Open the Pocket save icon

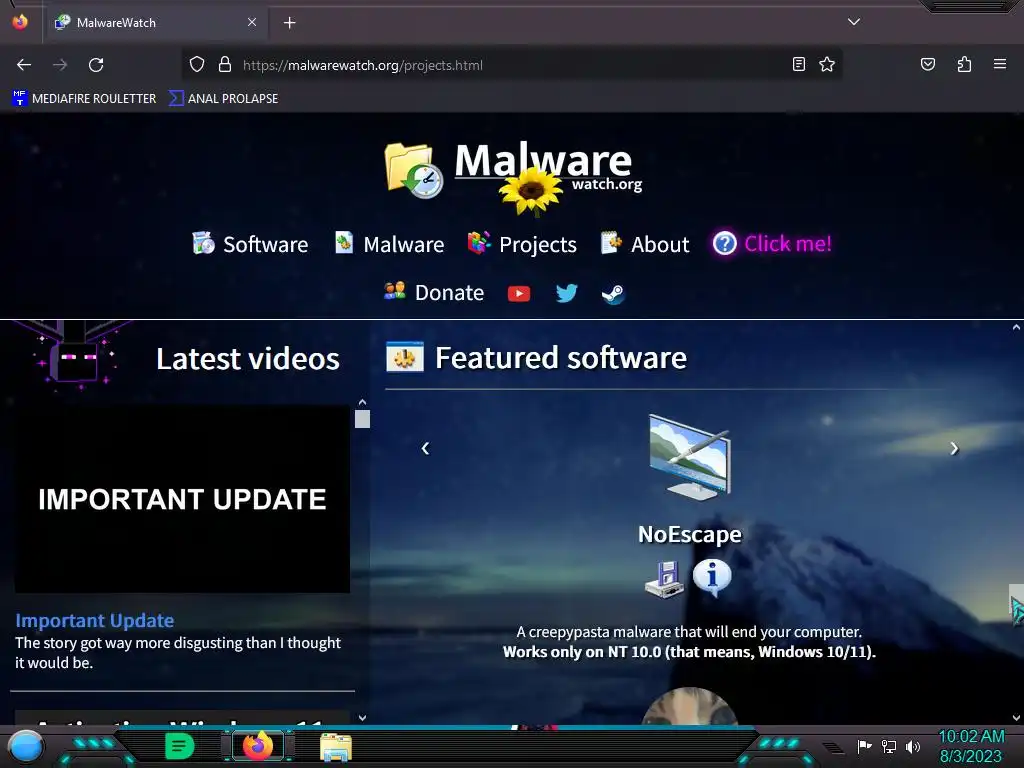tap(927, 64)
